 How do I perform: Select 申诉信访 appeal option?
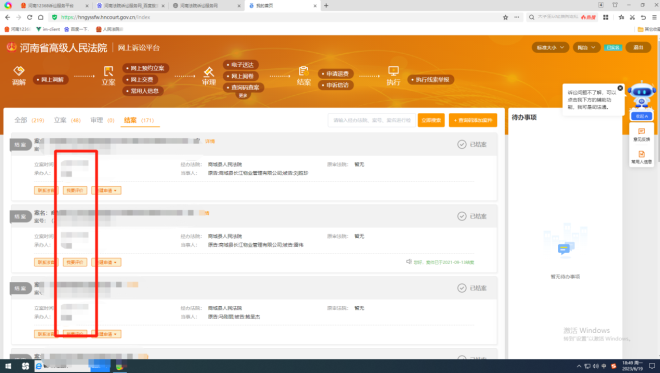tap(336, 85)
